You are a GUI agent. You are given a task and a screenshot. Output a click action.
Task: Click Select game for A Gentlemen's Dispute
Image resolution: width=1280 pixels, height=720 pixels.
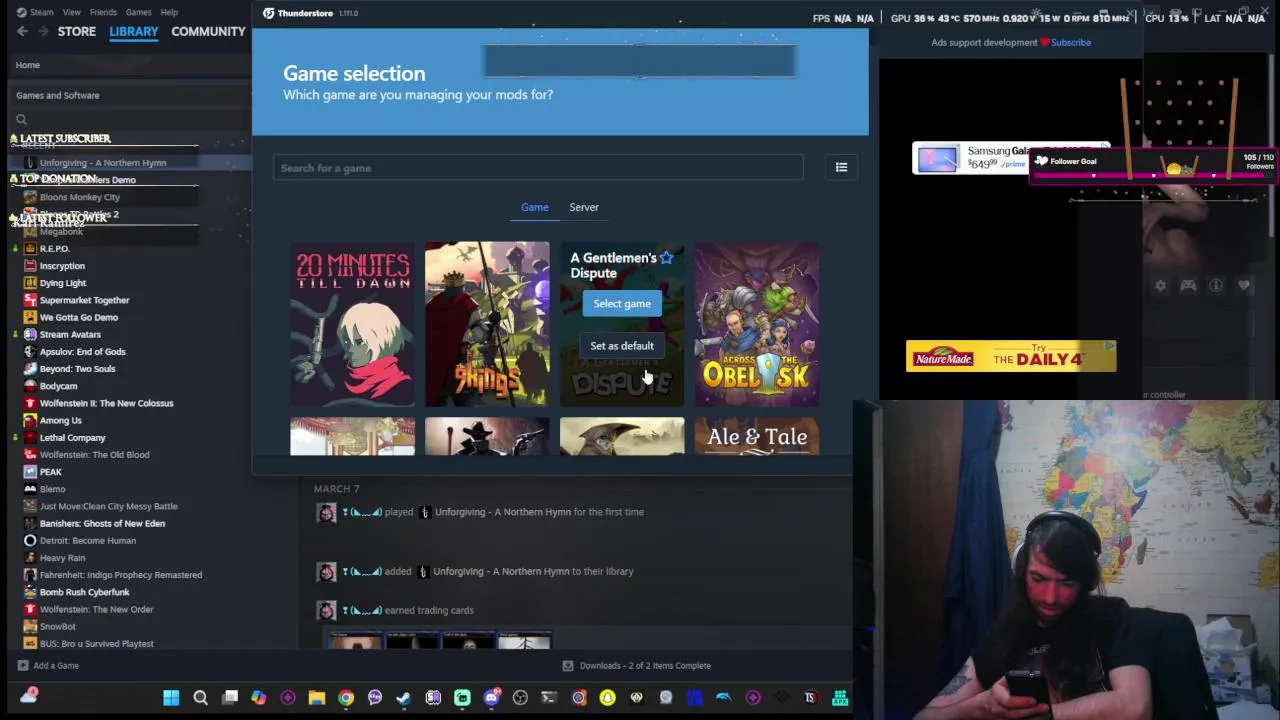[x=622, y=304]
